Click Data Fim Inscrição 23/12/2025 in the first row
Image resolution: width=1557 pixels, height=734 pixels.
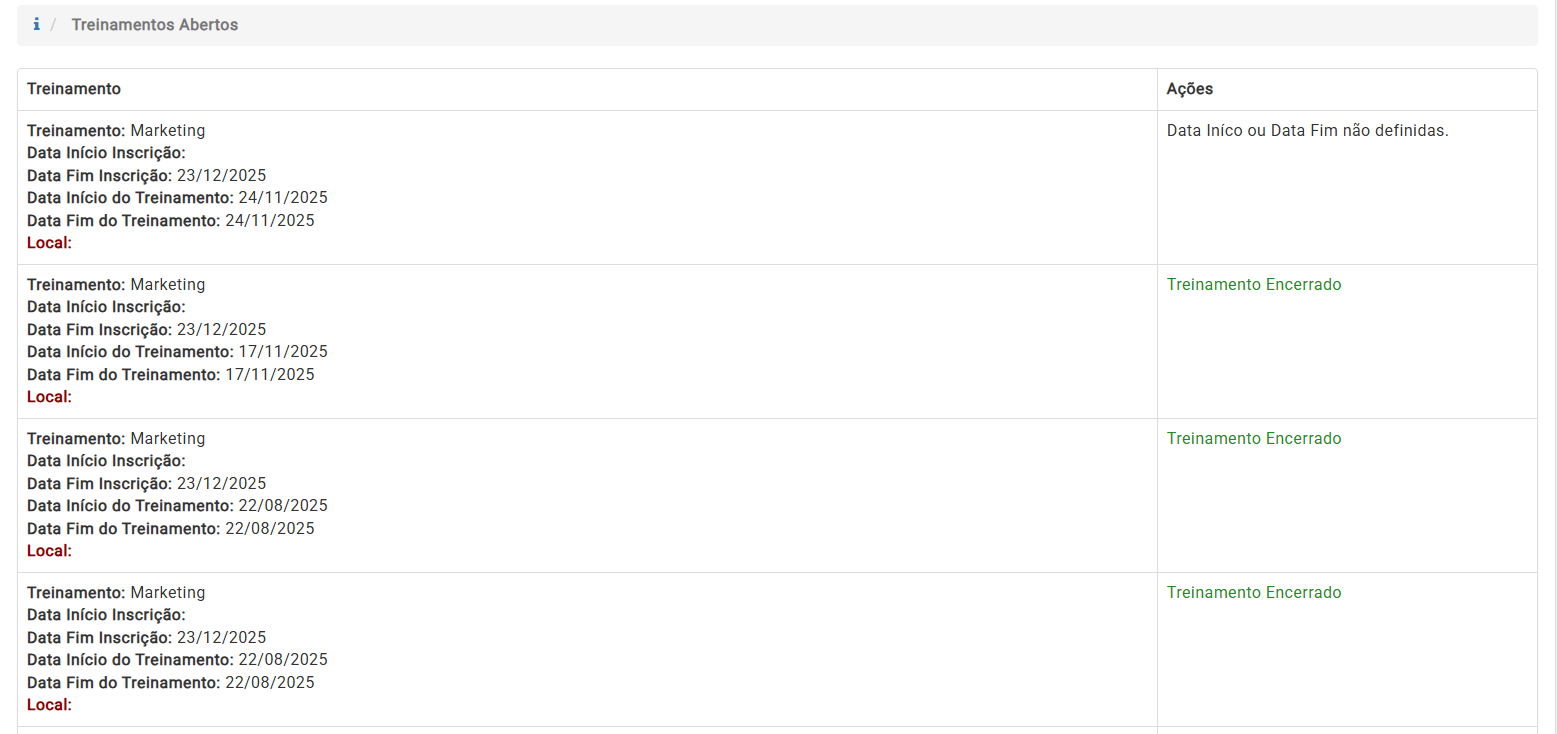pyautogui.click(x=146, y=176)
